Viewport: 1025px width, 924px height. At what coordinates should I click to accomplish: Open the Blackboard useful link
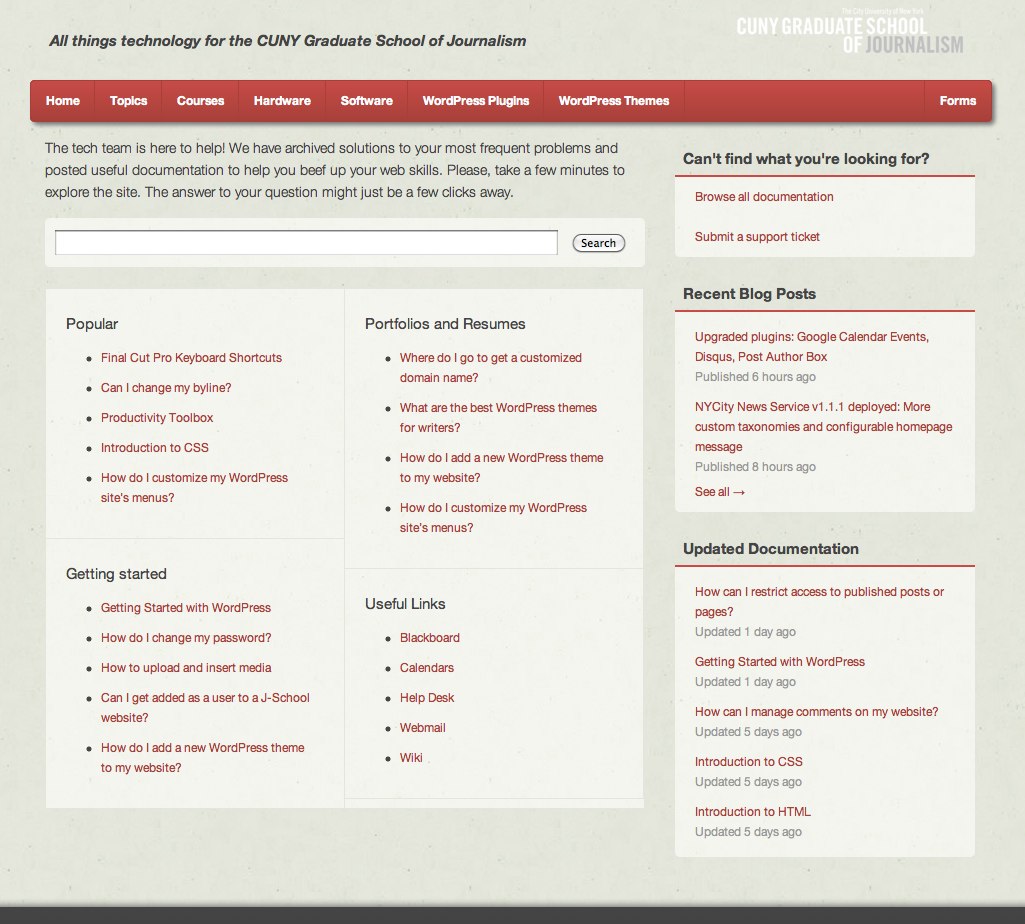(x=429, y=638)
